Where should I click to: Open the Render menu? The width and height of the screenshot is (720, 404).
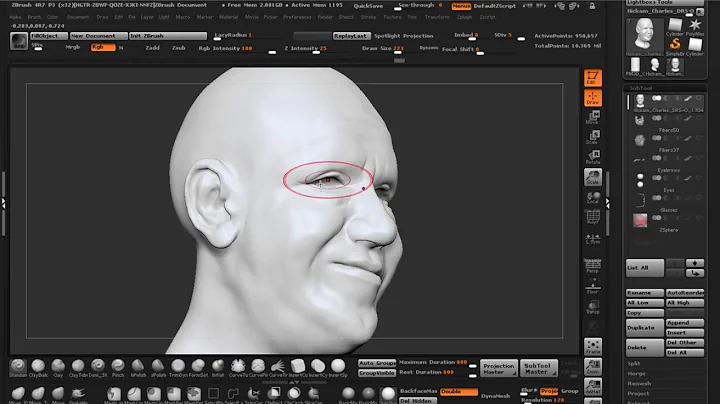click(x=325, y=17)
